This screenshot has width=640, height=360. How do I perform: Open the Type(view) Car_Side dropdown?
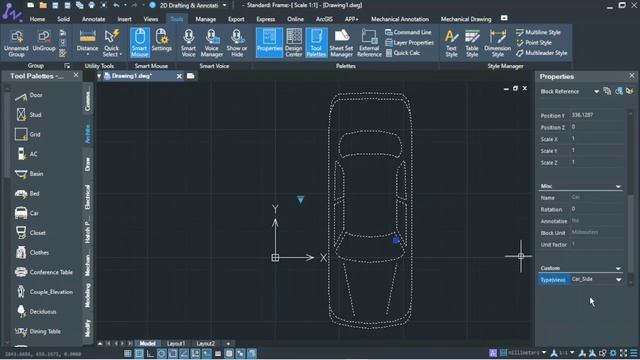618,280
